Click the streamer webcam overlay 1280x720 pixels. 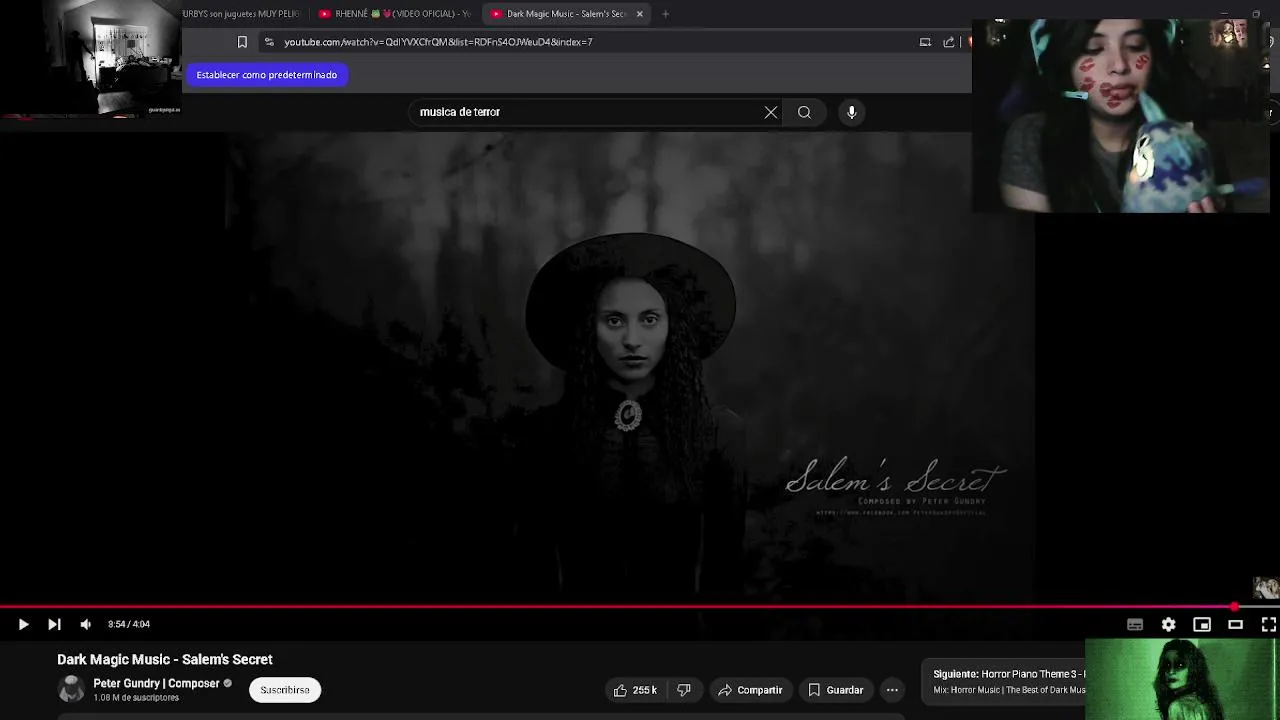pyautogui.click(x=1121, y=115)
